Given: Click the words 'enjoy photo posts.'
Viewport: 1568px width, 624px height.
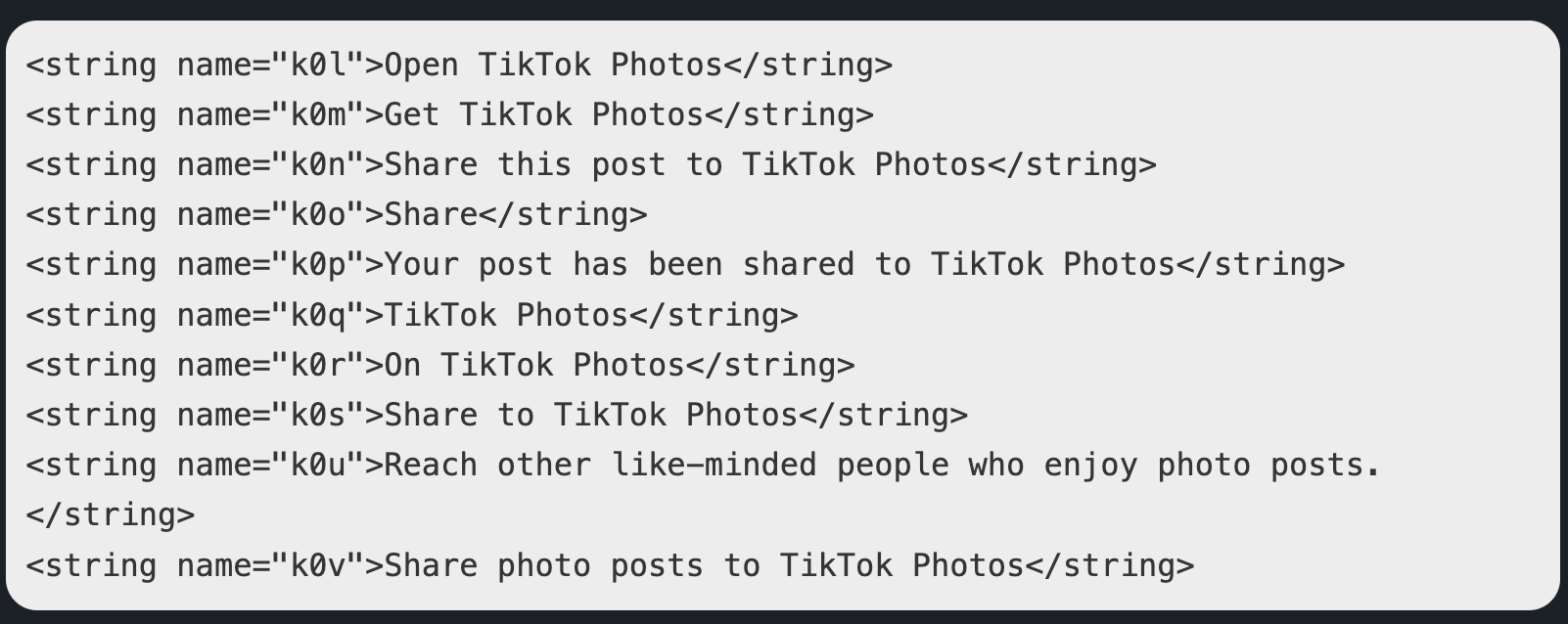Looking at the screenshot, I should (1212, 466).
